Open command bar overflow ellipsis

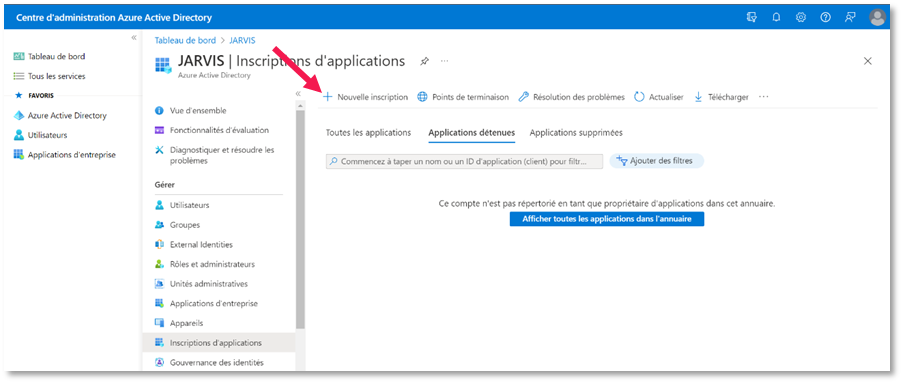764,97
